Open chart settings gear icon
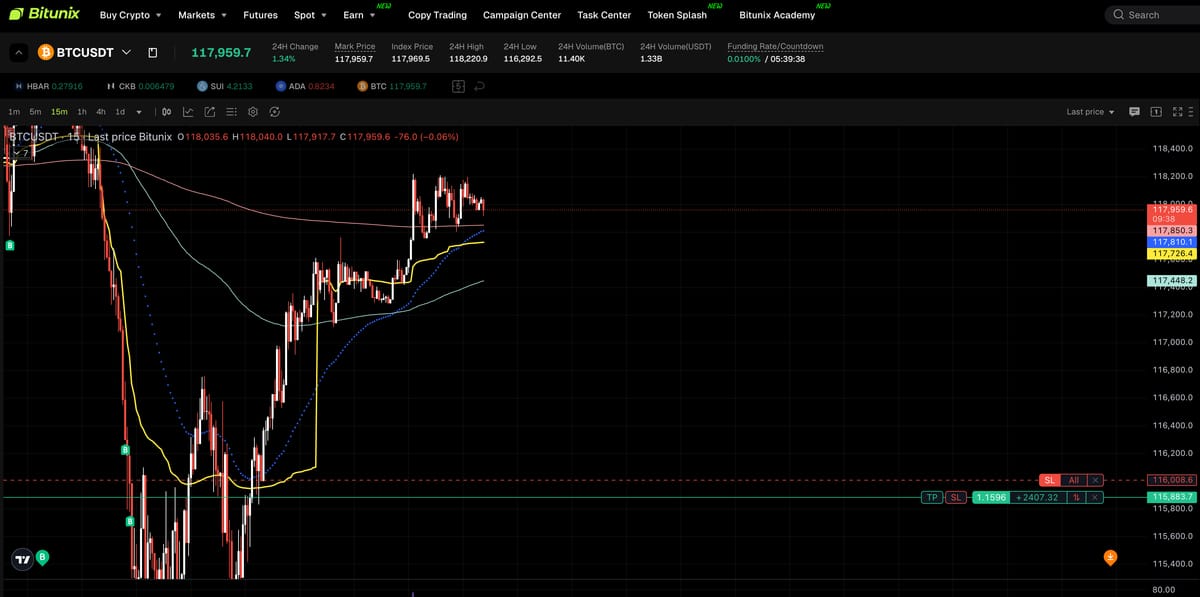The height and width of the screenshot is (597, 1200). 253,112
